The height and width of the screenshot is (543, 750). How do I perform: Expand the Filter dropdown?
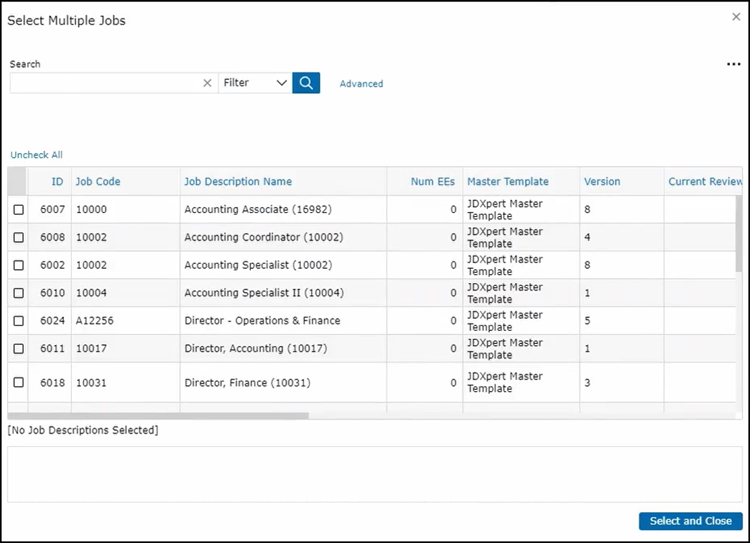point(255,83)
